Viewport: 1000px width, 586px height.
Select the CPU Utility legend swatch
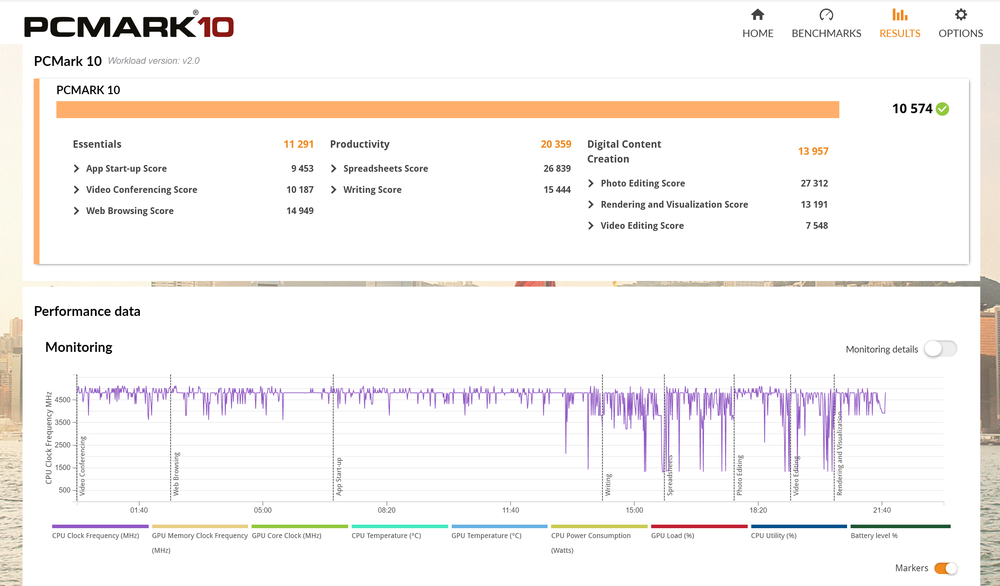[x=799, y=526]
